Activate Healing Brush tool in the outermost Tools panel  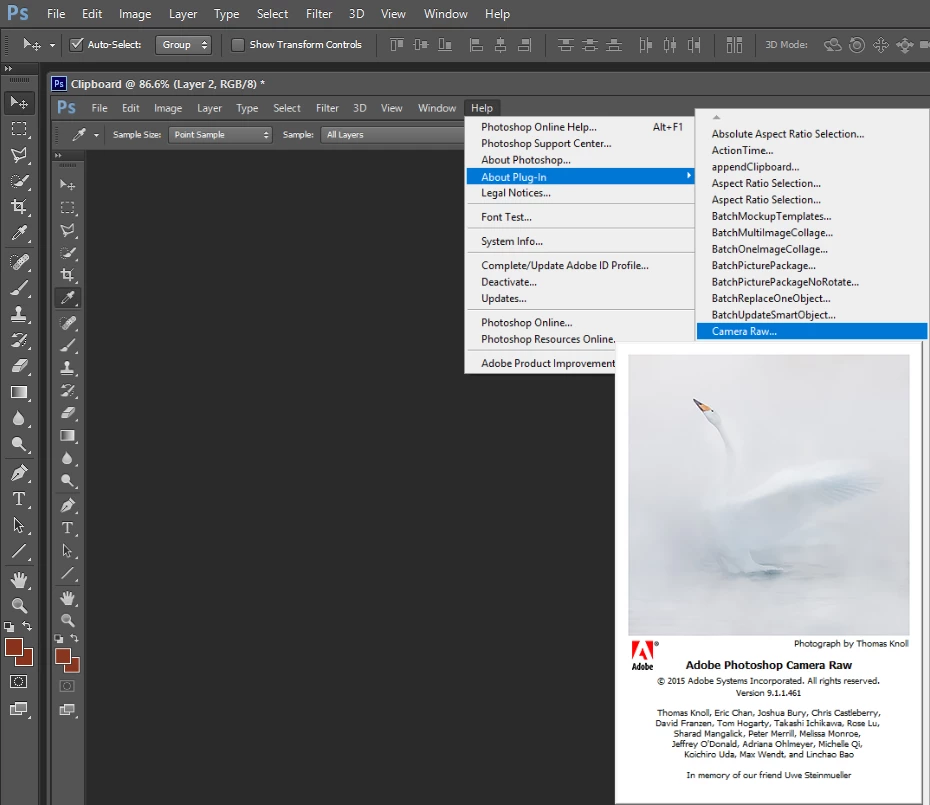click(19, 262)
